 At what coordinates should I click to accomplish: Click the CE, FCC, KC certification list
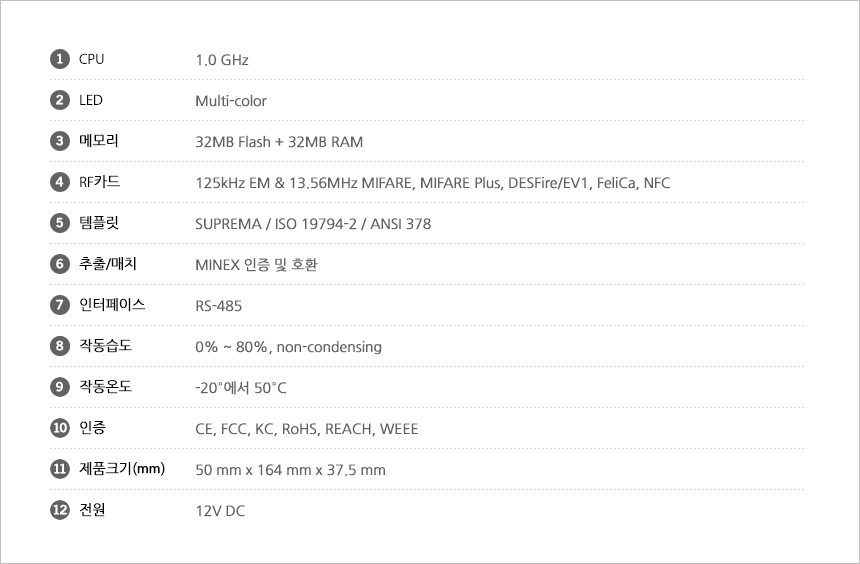click(306, 429)
